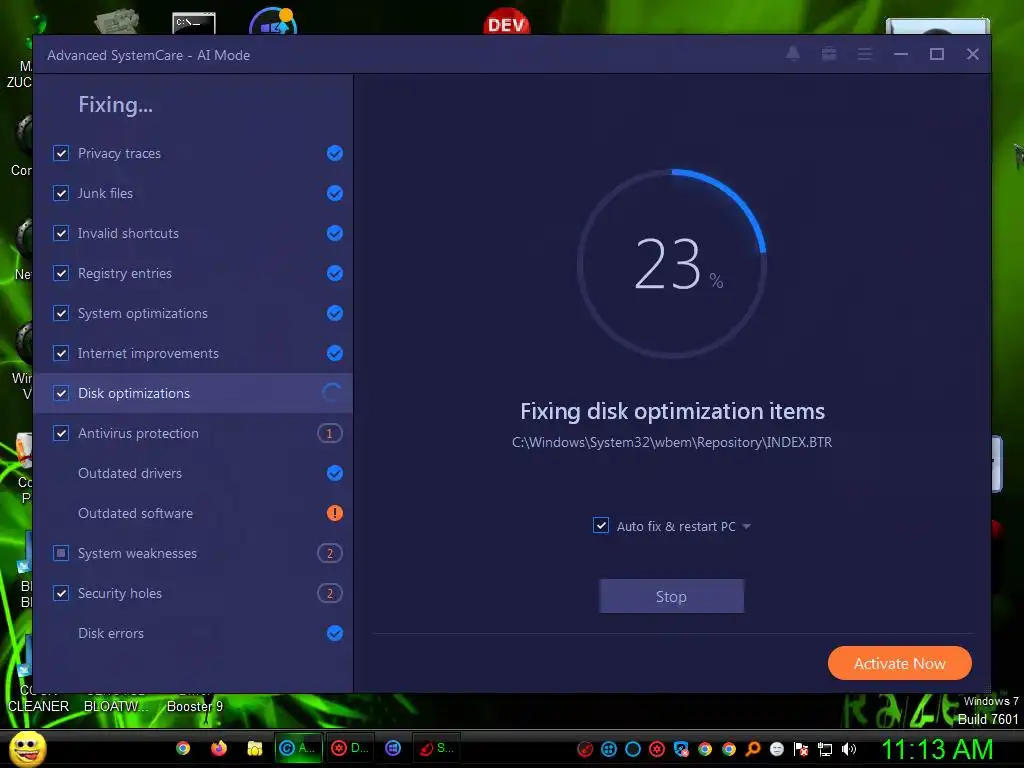Image resolution: width=1024 pixels, height=768 pixels.
Task: Uncheck the System optimizations checkbox
Action: pyautogui.click(x=61, y=313)
